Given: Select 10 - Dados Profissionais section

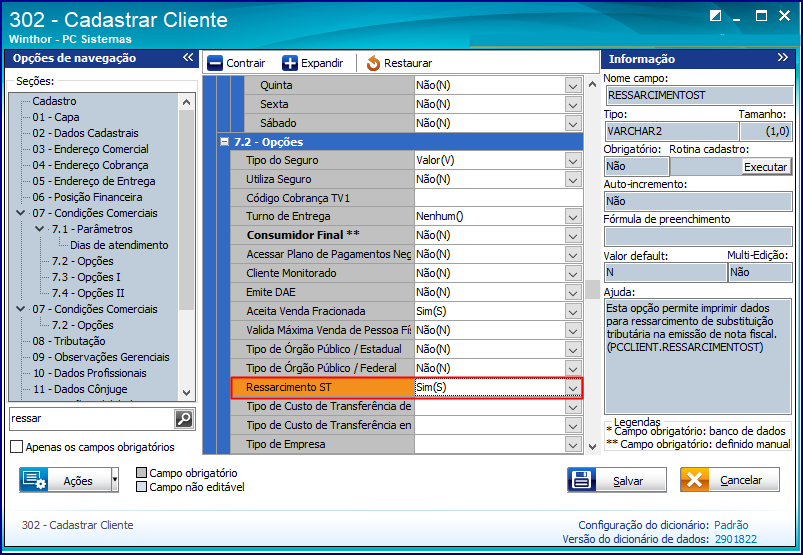Looking at the screenshot, I should tap(90, 373).
